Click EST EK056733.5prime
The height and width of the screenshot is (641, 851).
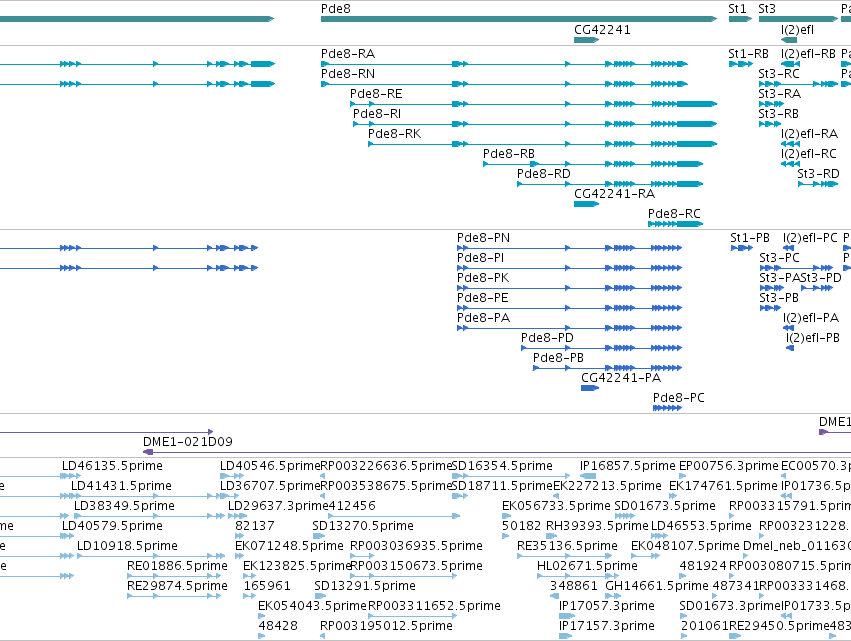(x=556, y=506)
